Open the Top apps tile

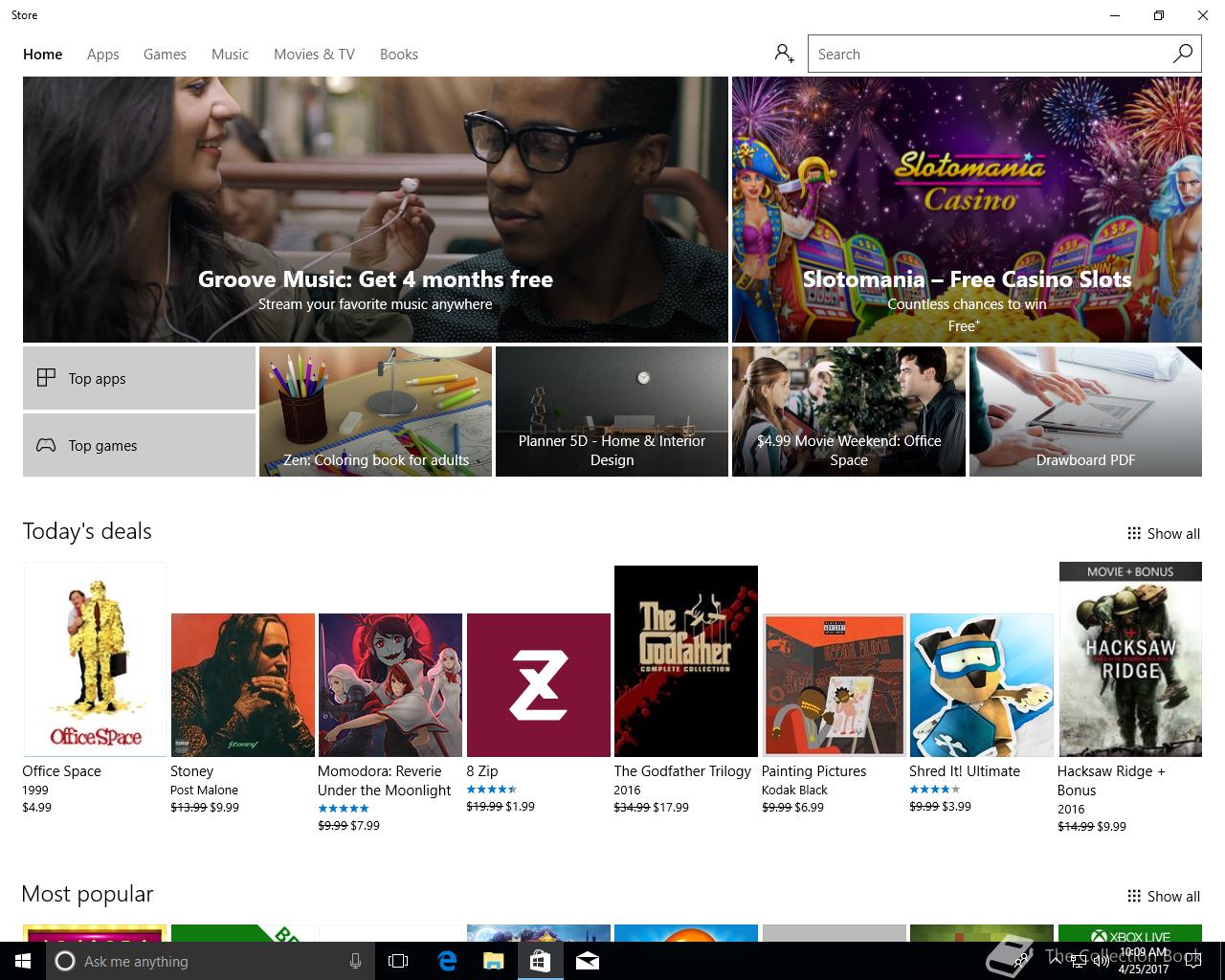[139, 378]
